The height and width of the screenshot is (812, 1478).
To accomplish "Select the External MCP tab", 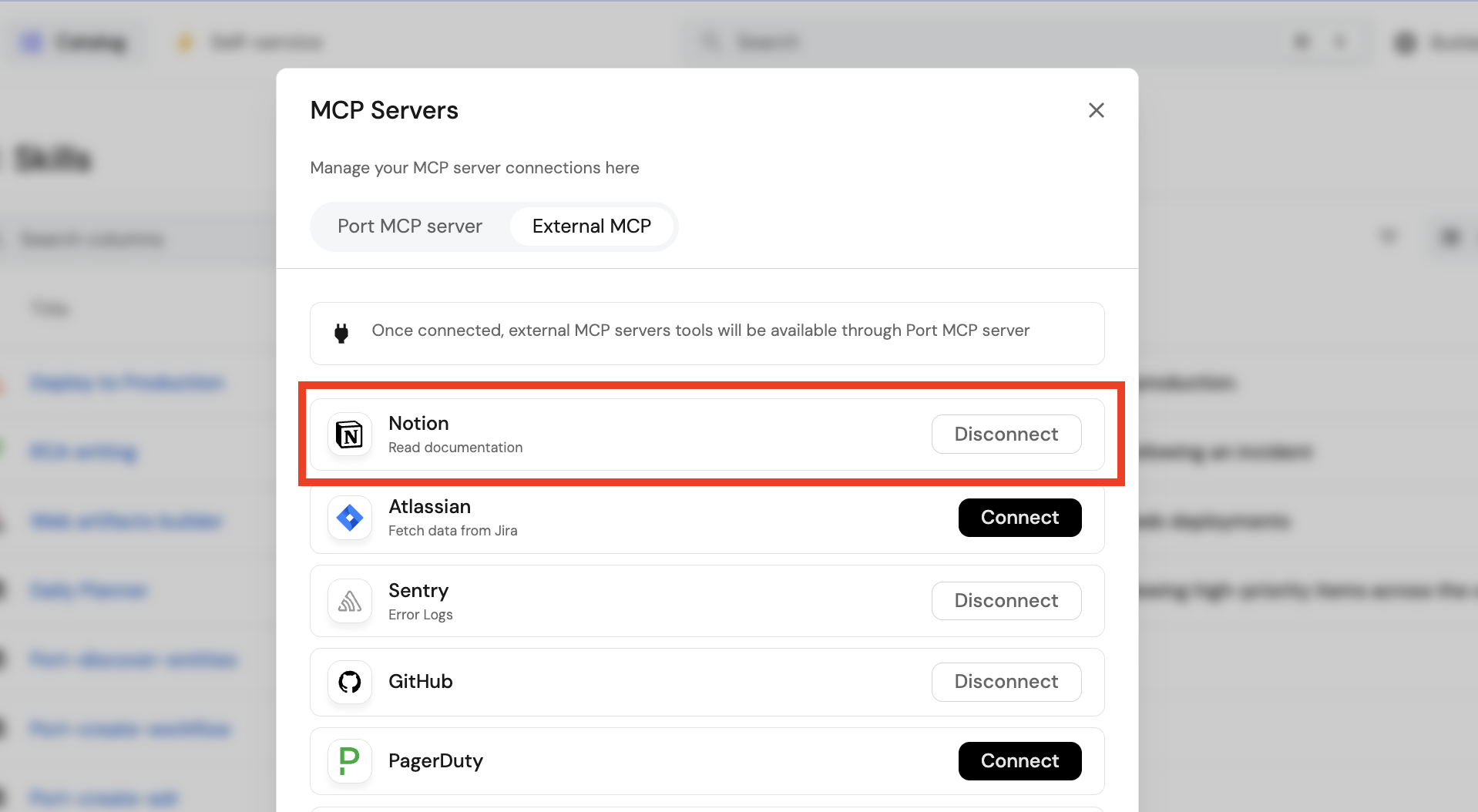I will point(591,226).
